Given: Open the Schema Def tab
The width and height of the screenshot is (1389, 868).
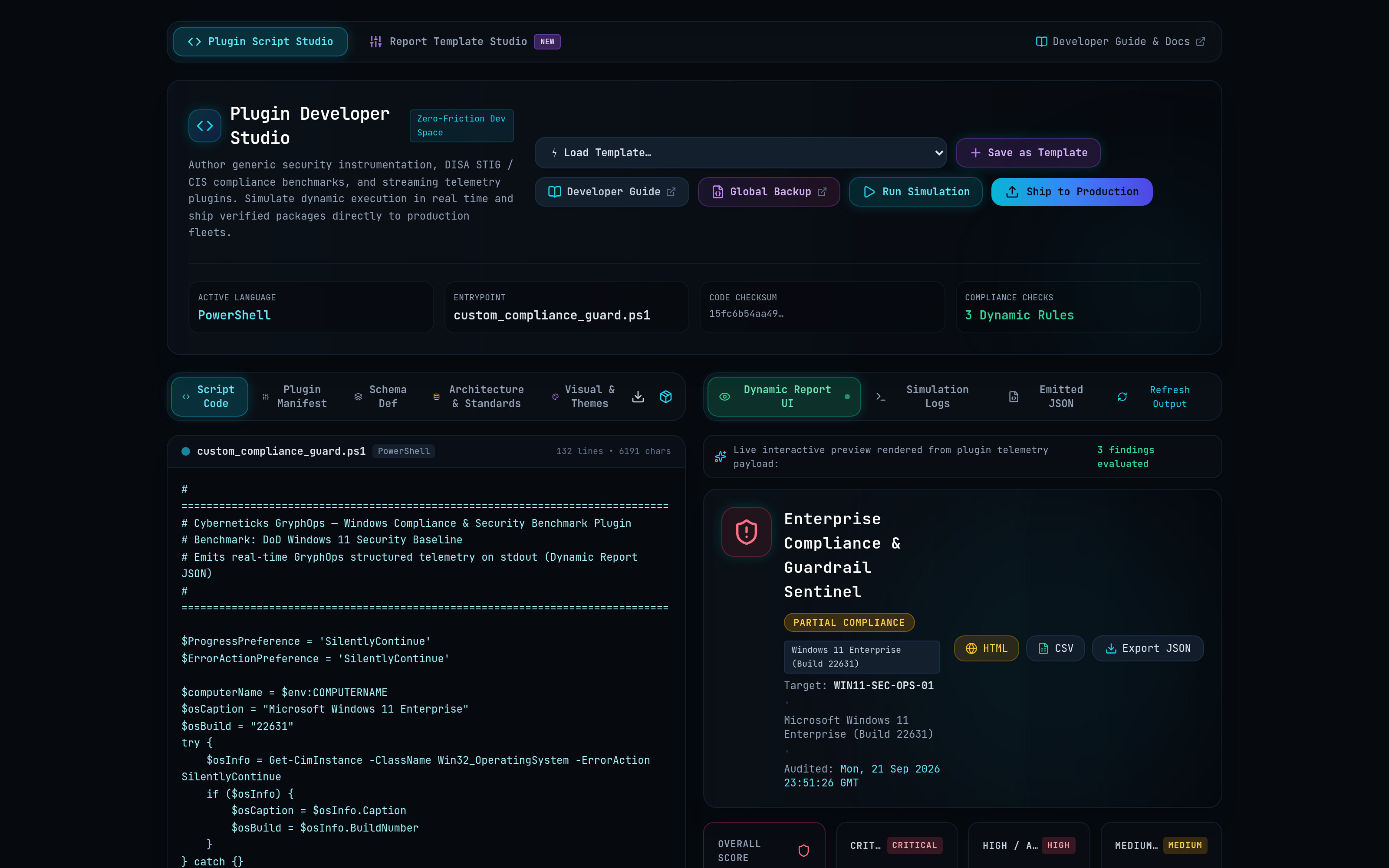Looking at the screenshot, I should click(x=382, y=397).
